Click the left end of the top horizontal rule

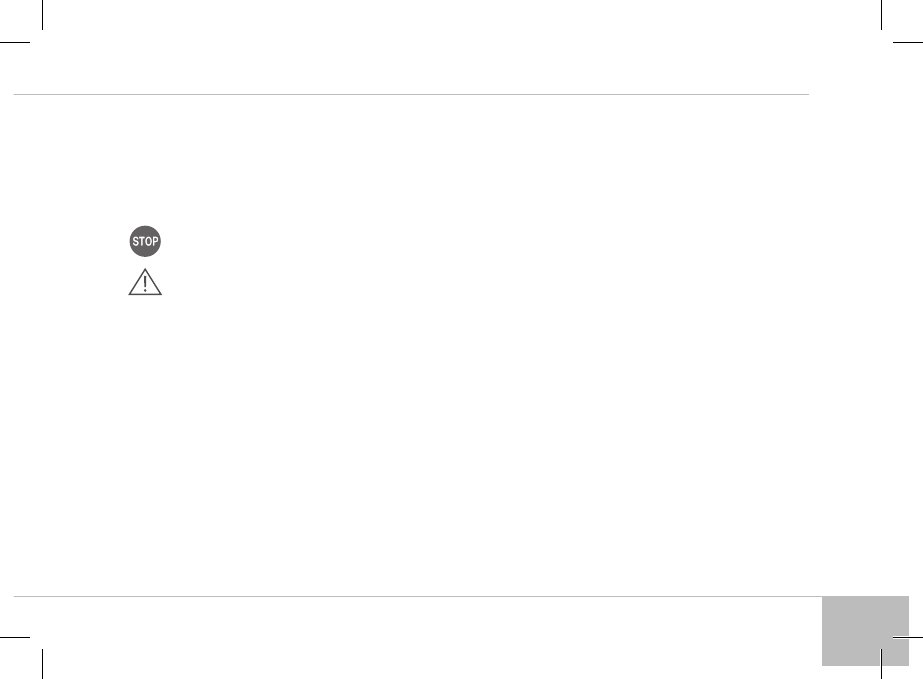click(16, 95)
